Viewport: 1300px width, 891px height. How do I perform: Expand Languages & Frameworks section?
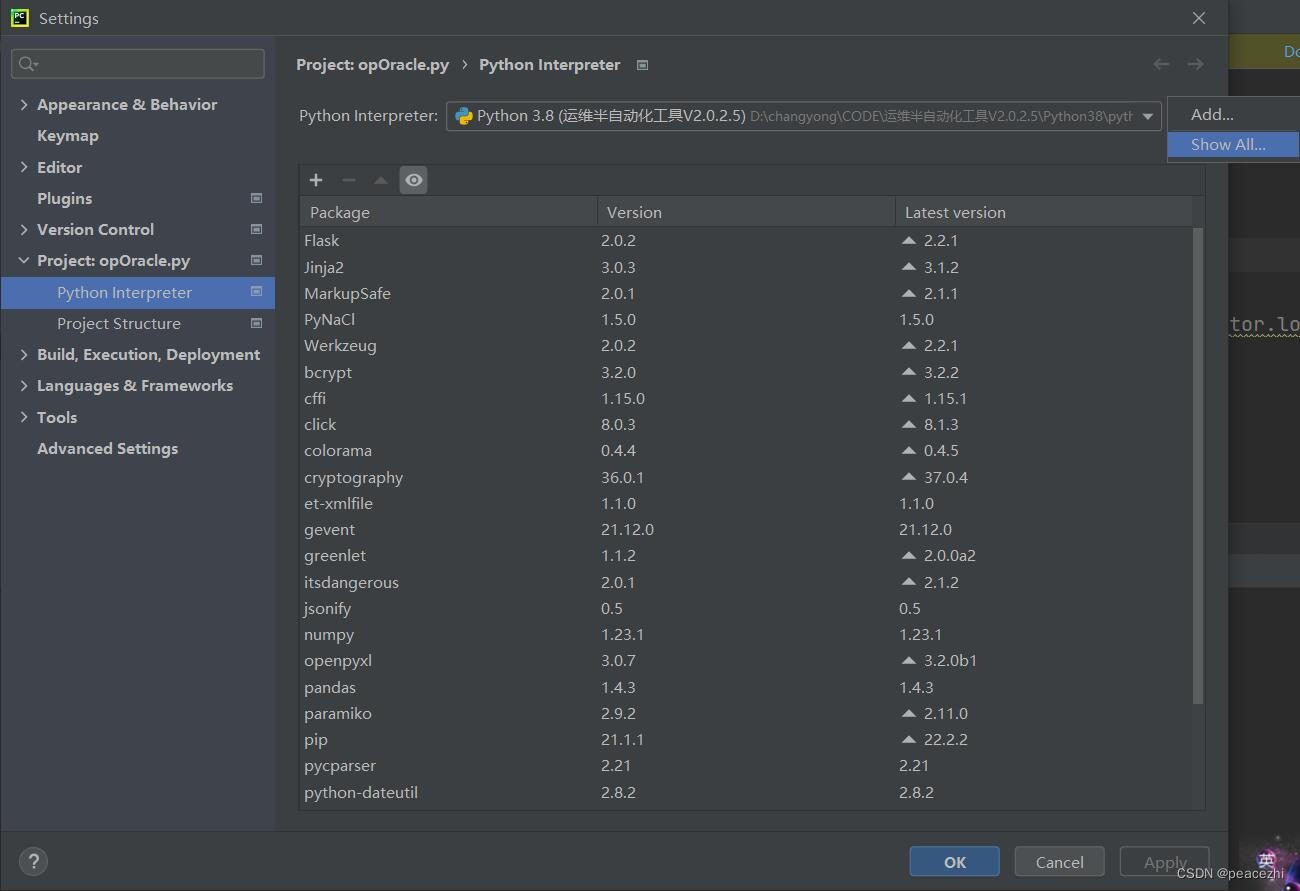click(x=24, y=385)
